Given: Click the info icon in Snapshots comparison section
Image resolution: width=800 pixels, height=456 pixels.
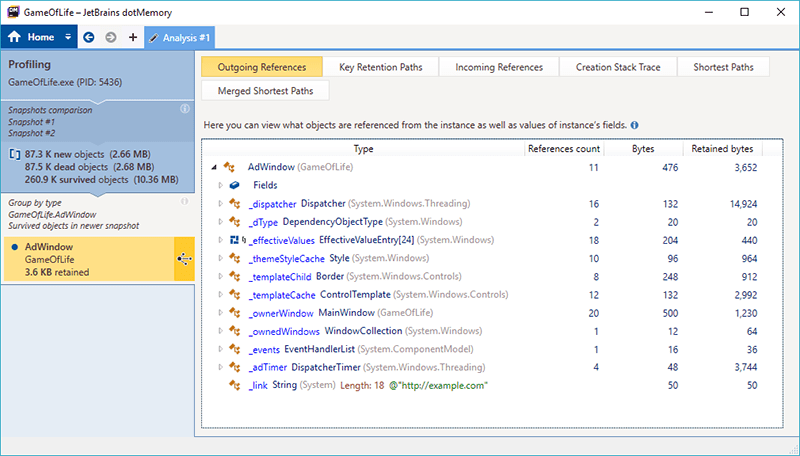Looking at the screenshot, I should tap(185, 109).
